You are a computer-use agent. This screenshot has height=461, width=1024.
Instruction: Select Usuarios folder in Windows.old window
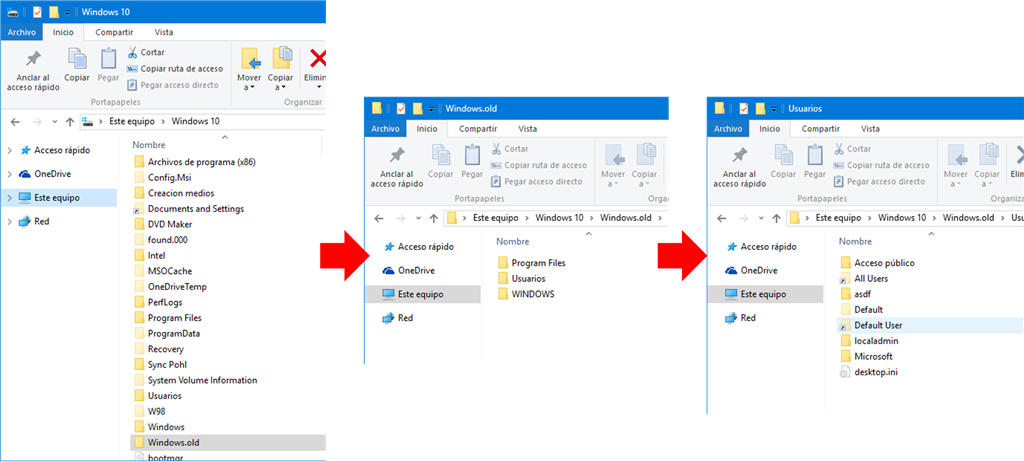521,279
